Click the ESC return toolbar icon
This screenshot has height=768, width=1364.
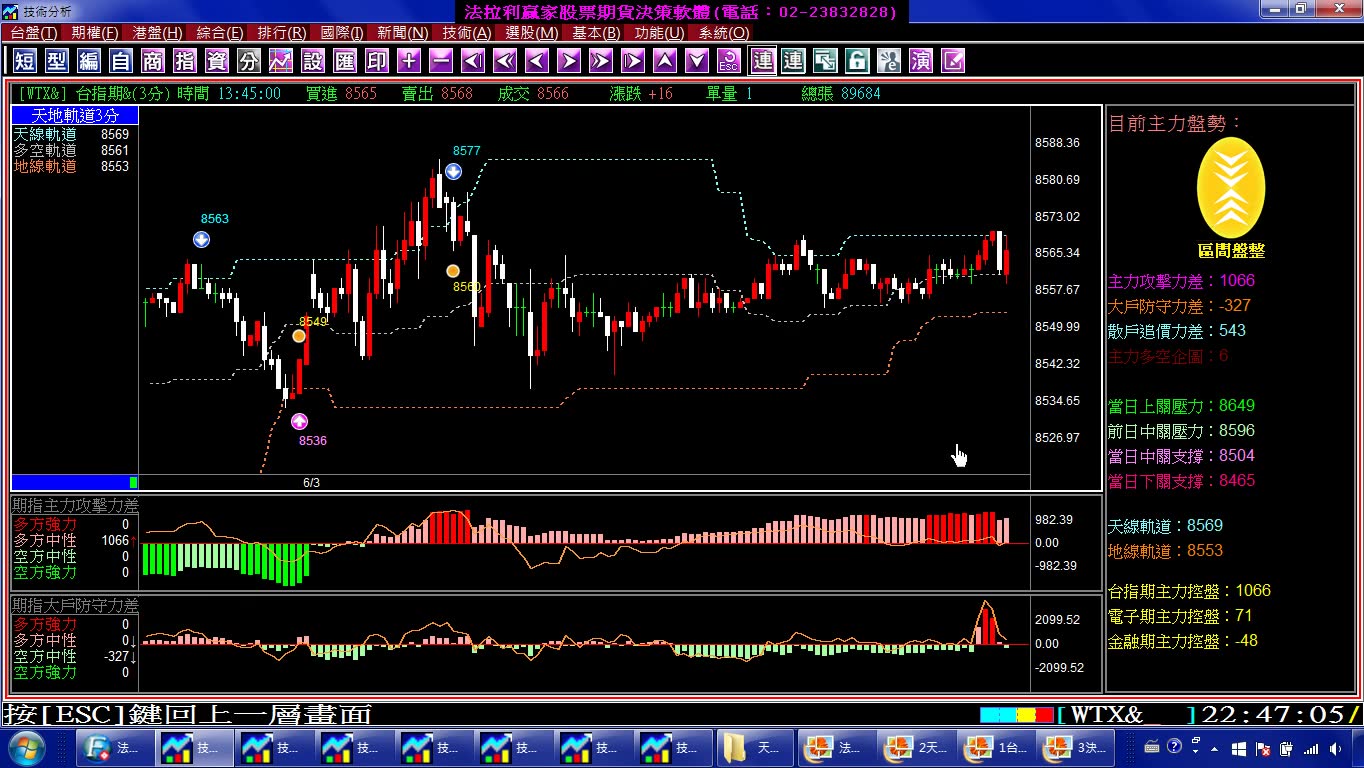click(x=729, y=61)
